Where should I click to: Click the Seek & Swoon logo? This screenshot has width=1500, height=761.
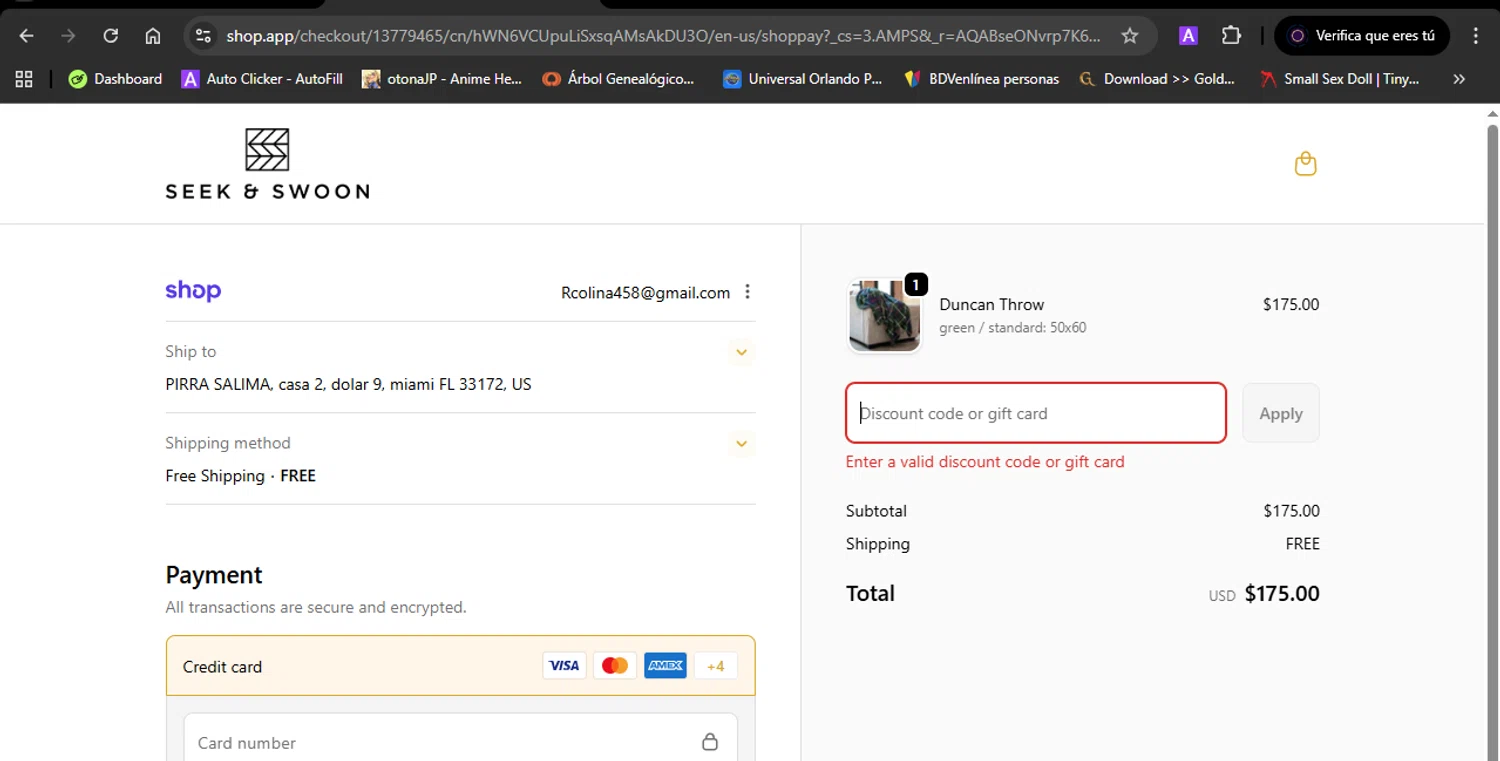pyautogui.click(x=267, y=164)
